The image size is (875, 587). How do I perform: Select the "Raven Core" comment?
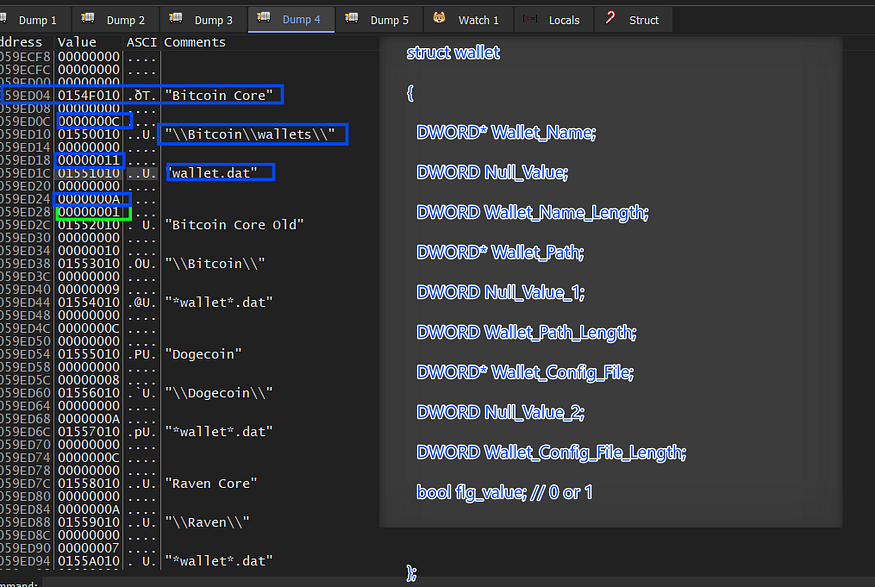click(211, 484)
